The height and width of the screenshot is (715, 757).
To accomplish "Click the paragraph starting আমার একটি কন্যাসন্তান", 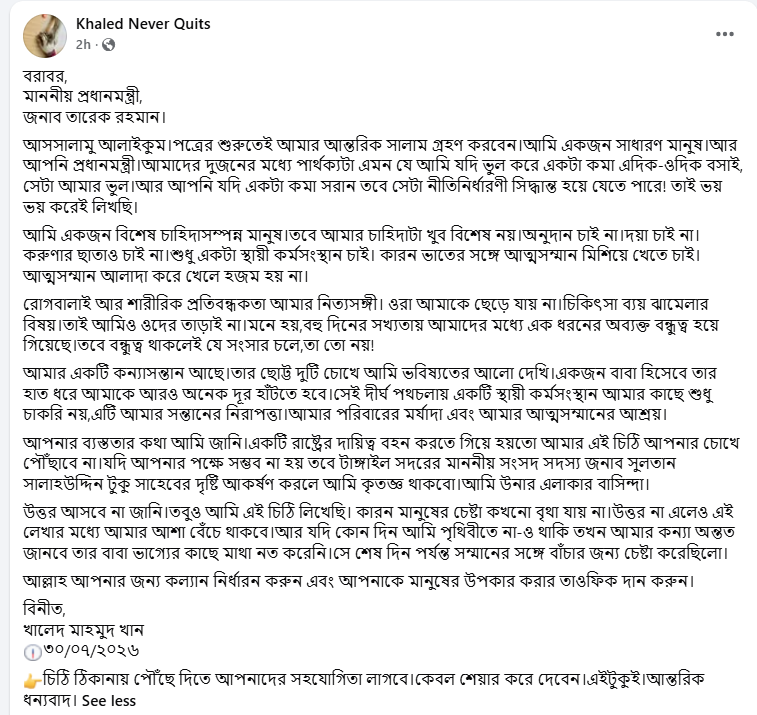I will pos(370,393).
